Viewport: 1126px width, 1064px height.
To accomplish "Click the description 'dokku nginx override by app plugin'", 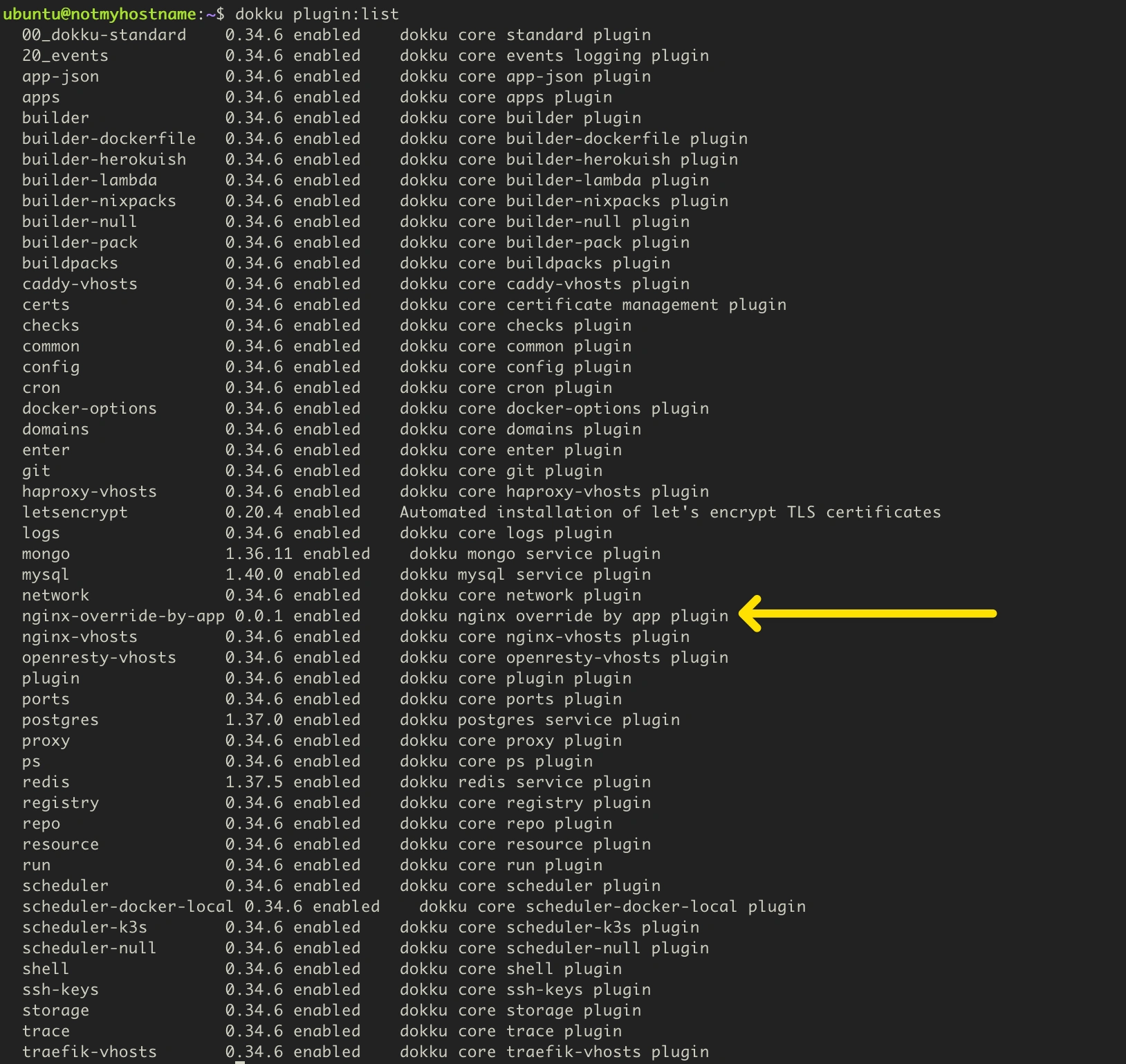I will (x=564, y=616).
